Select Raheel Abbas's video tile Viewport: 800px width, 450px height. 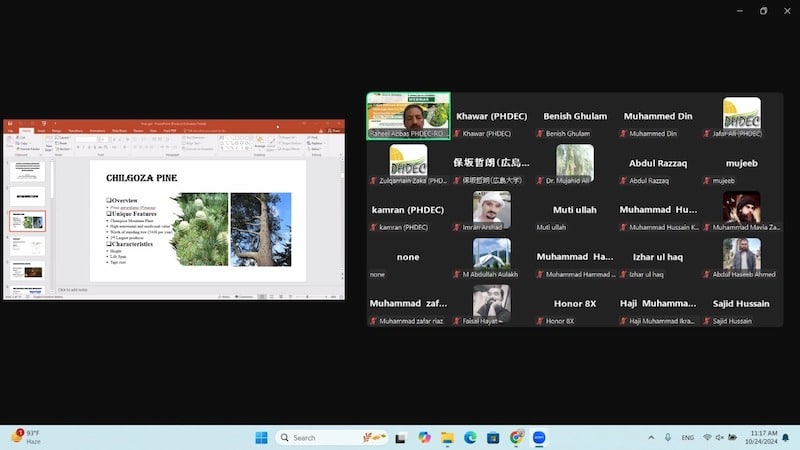pos(408,115)
